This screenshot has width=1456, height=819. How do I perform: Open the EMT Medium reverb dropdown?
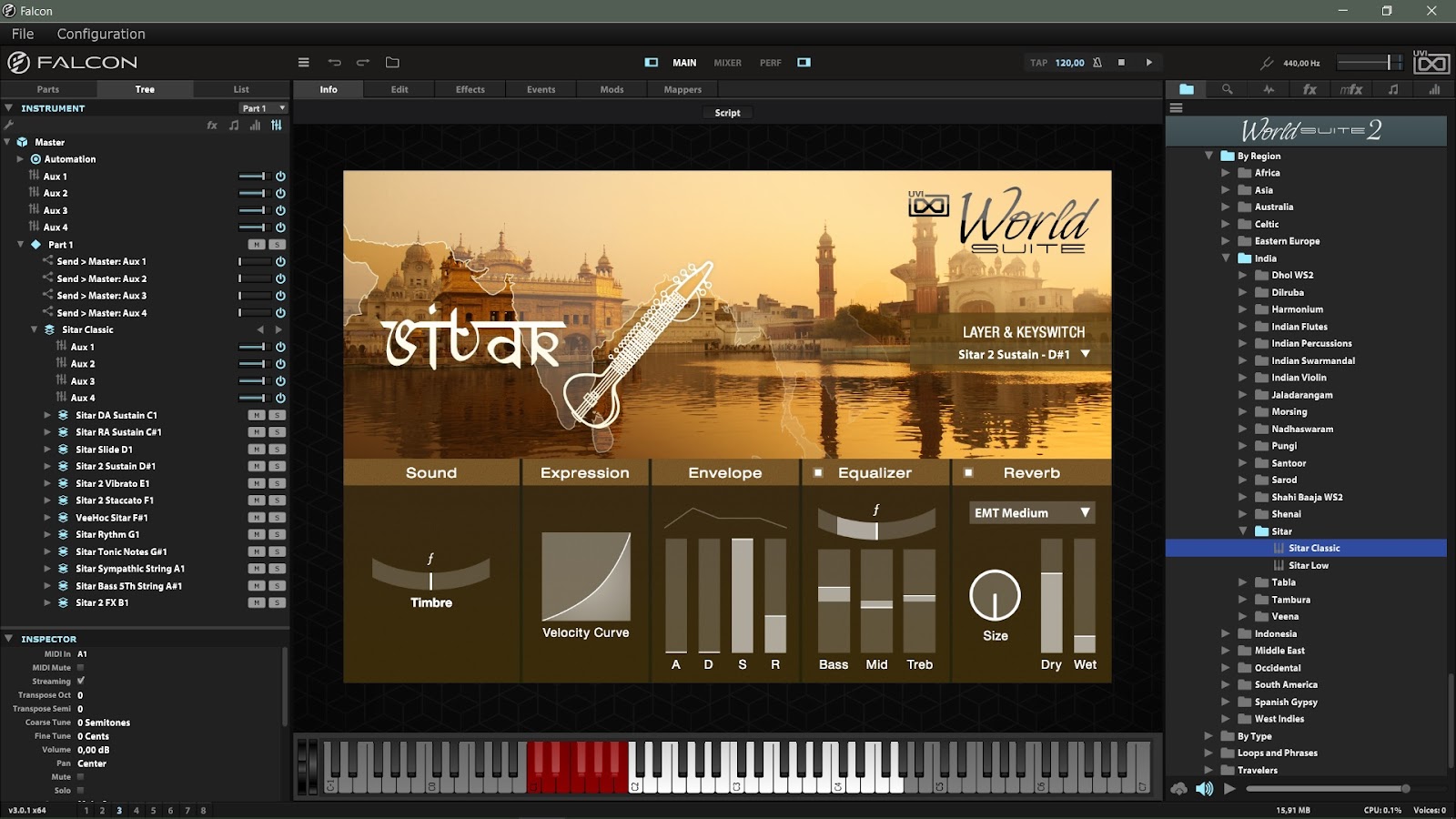coord(1032,513)
